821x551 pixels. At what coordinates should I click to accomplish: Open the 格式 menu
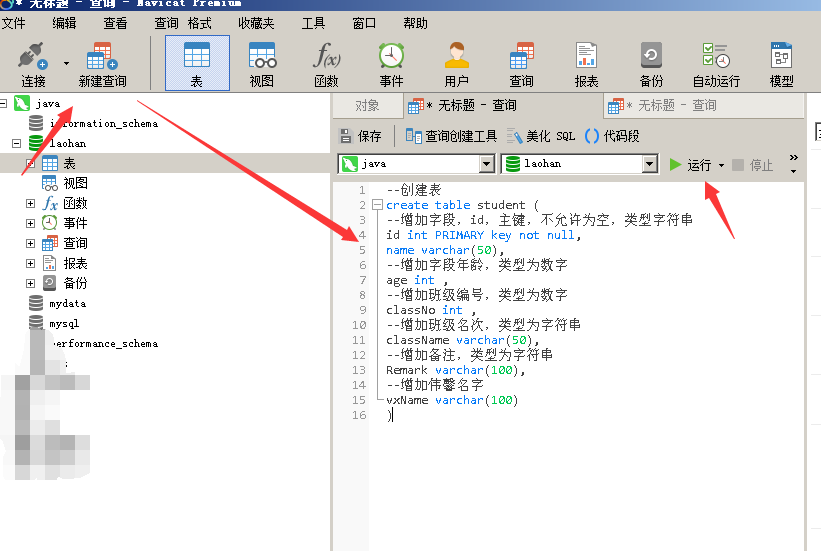199,23
